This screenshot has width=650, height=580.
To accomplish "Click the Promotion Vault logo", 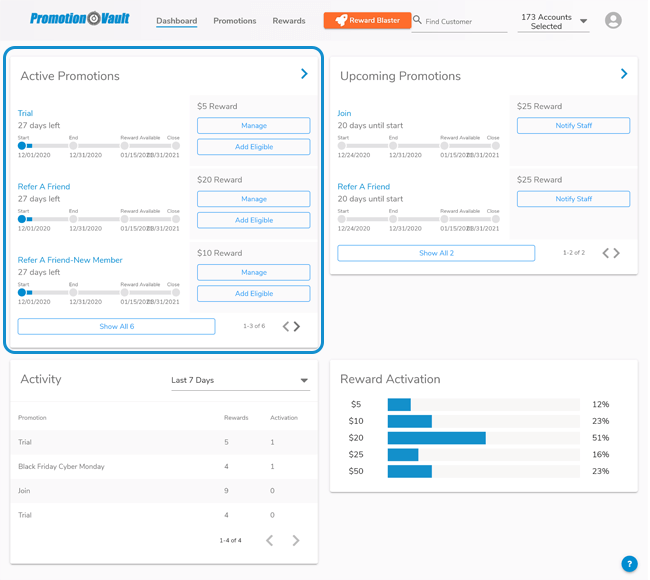I will 78,19.
